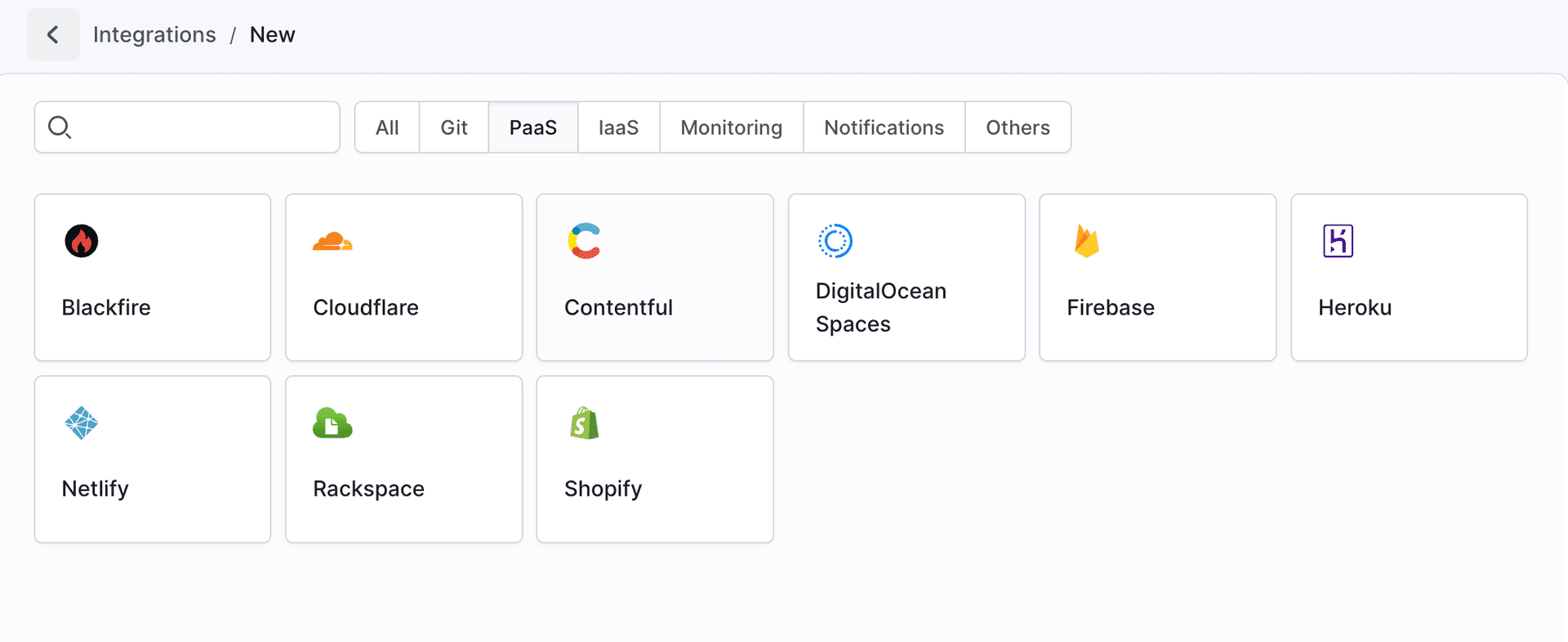Click the Shopify bag icon
The image size is (1568, 642).
tap(585, 423)
